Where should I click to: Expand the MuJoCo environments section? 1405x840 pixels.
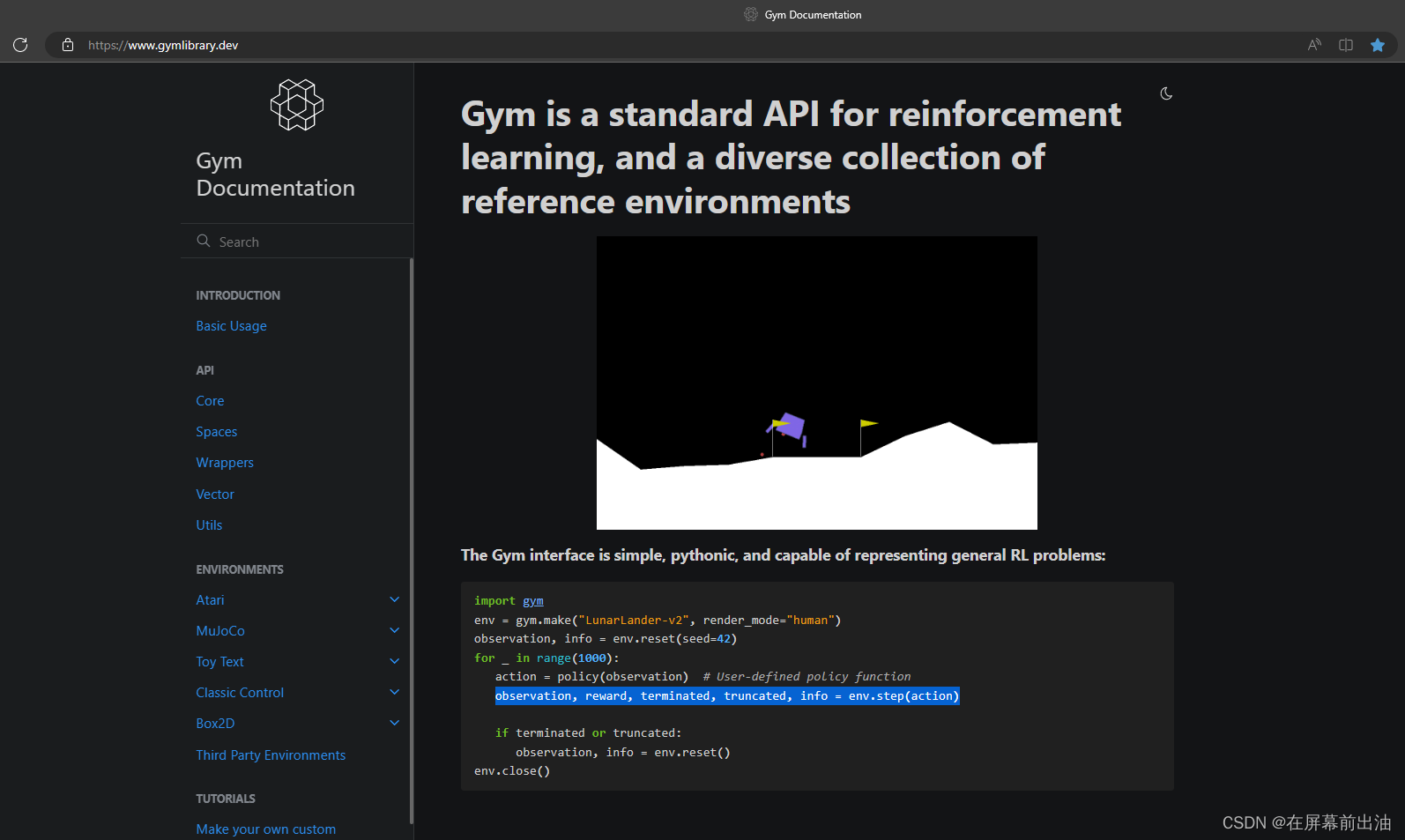click(x=395, y=630)
